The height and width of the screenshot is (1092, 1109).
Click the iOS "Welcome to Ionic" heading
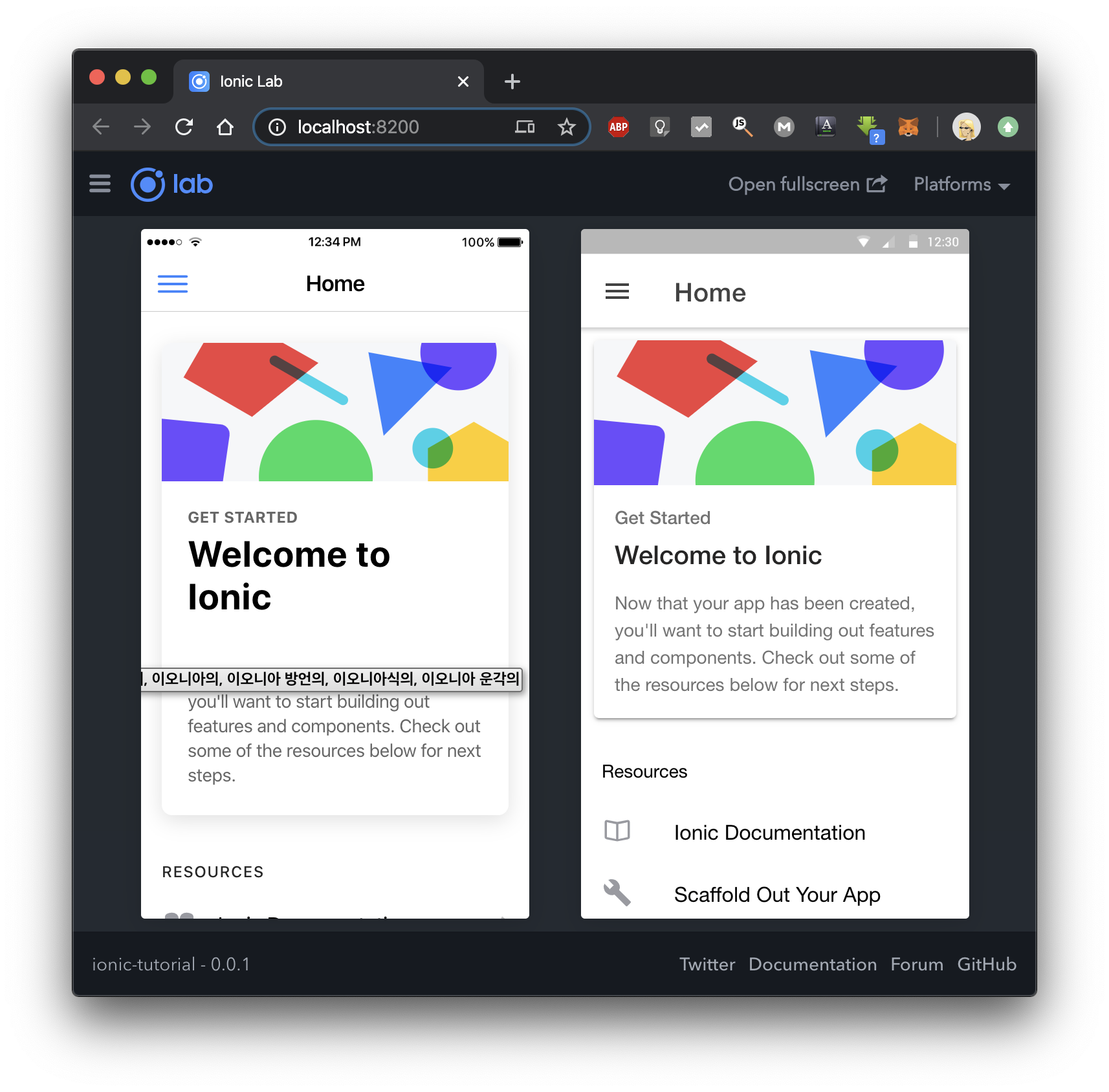click(x=289, y=576)
